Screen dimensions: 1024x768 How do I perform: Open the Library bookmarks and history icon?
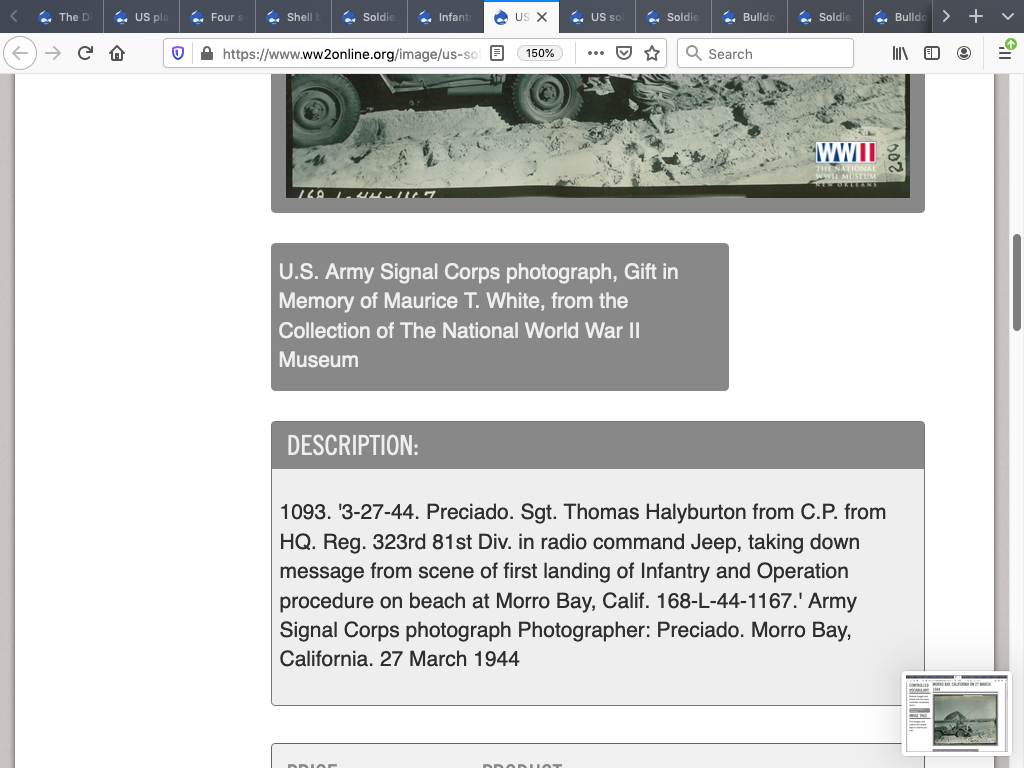pyautogui.click(x=900, y=54)
